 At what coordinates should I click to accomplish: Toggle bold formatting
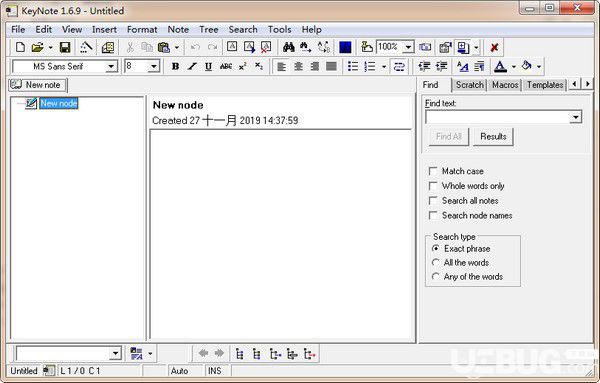(x=175, y=67)
